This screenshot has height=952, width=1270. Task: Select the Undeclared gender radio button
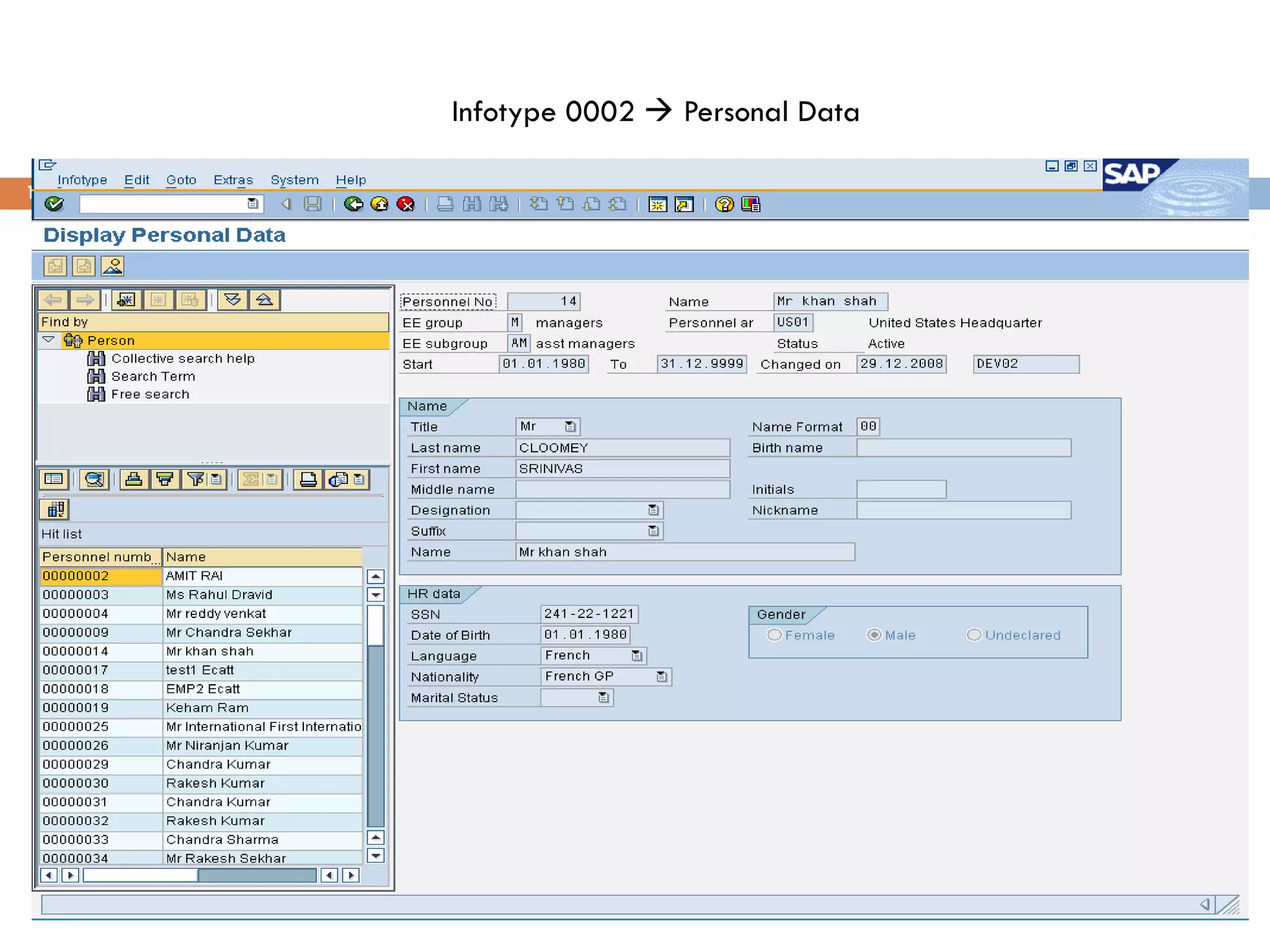974,635
